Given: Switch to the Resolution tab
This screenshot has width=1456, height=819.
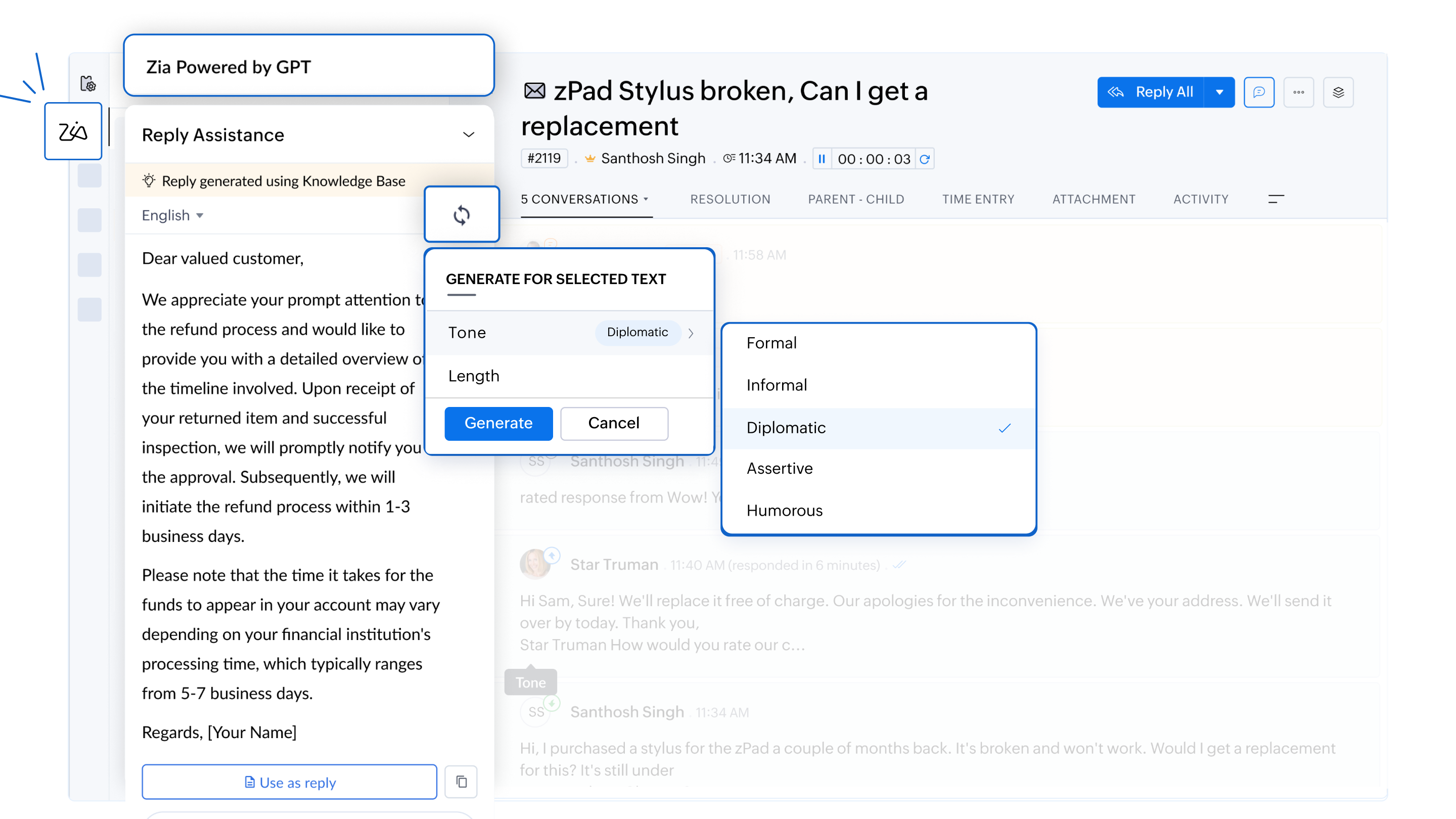Looking at the screenshot, I should point(730,199).
